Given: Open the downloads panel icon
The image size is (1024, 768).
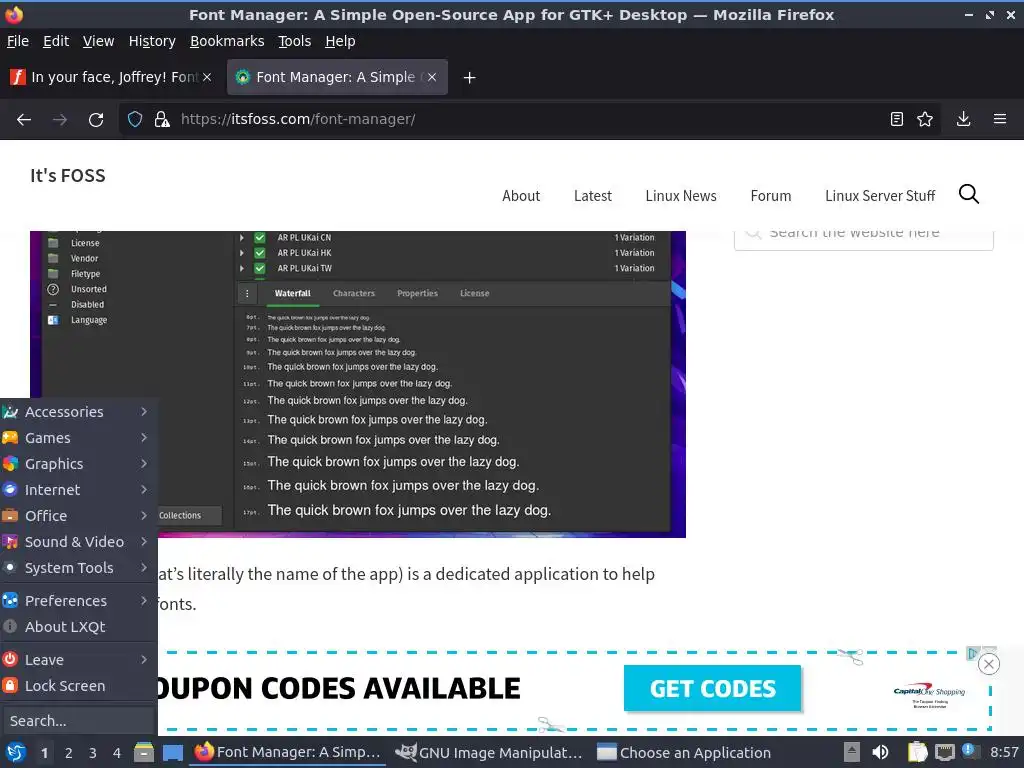Looking at the screenshot, I should coord(963,119).
